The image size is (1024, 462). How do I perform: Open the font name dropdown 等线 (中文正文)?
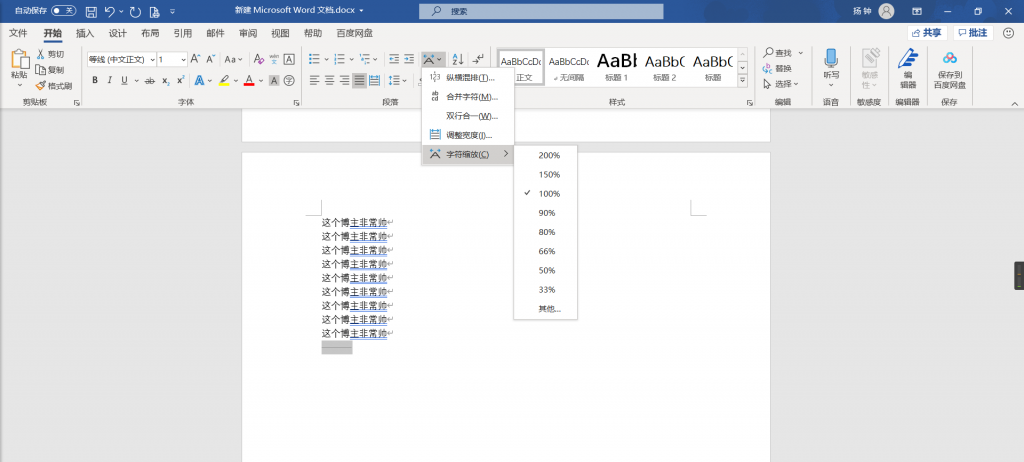[153, 59]
